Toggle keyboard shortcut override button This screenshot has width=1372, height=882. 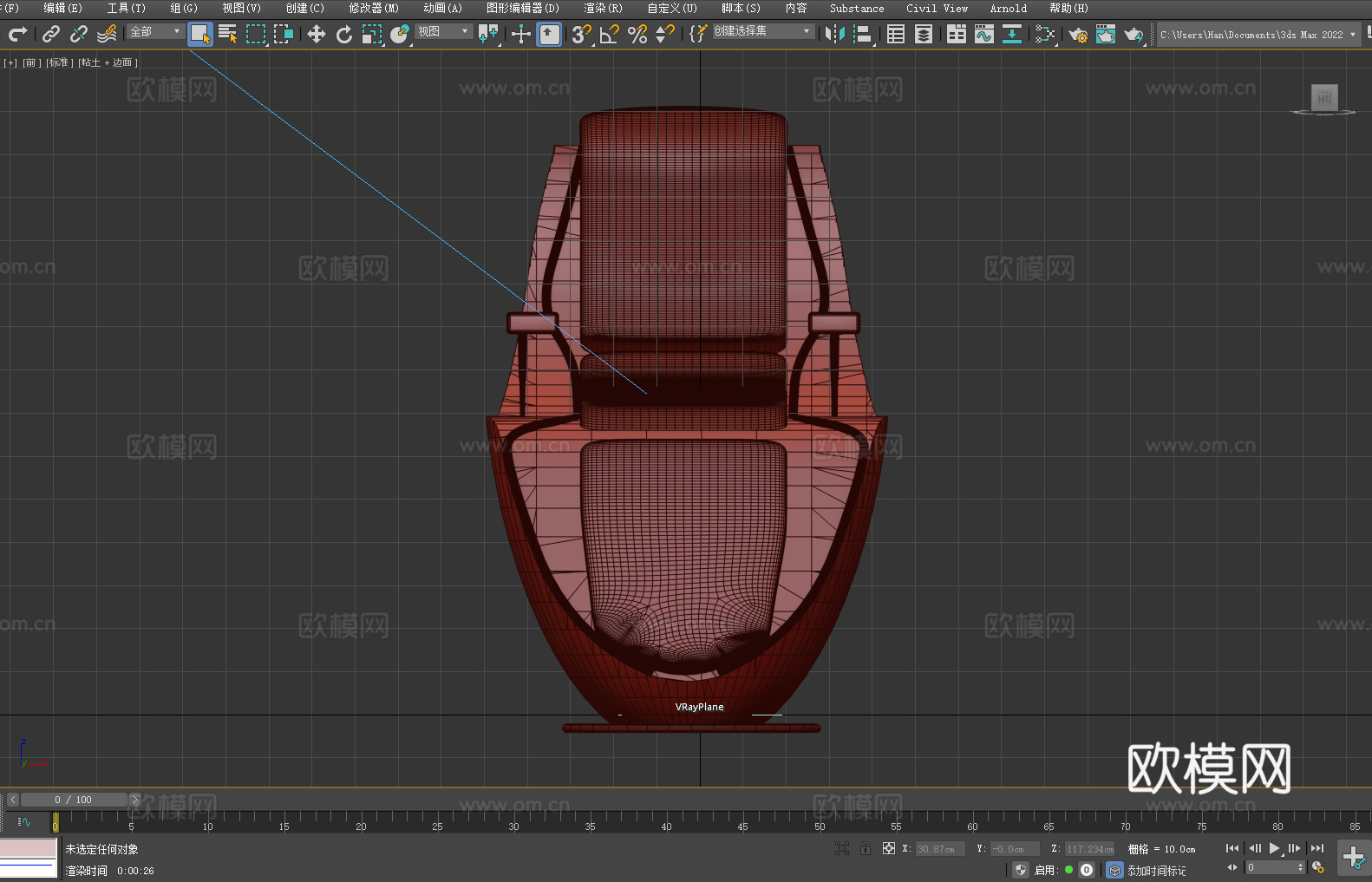point(549,34)
